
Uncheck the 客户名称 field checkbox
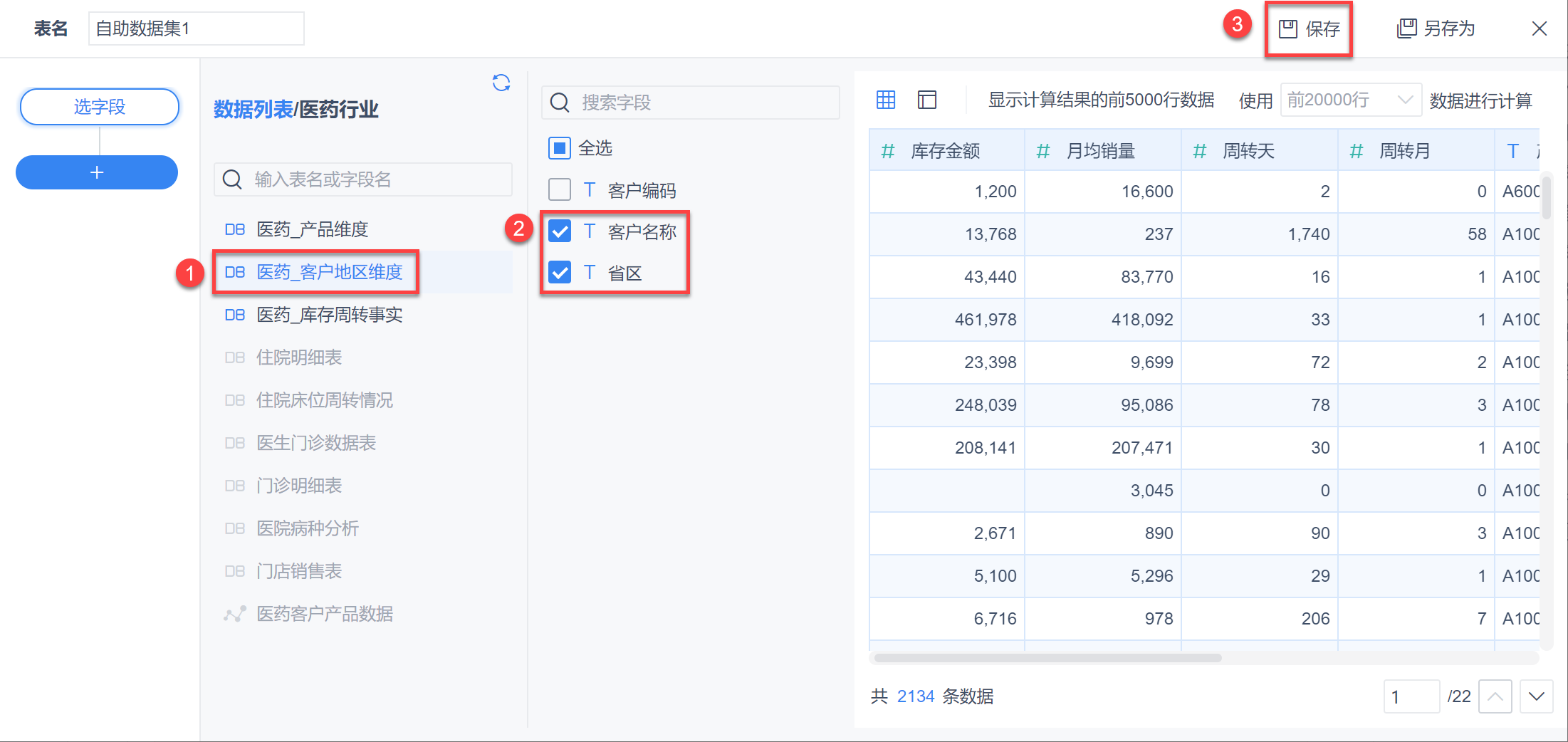point(560,231)
